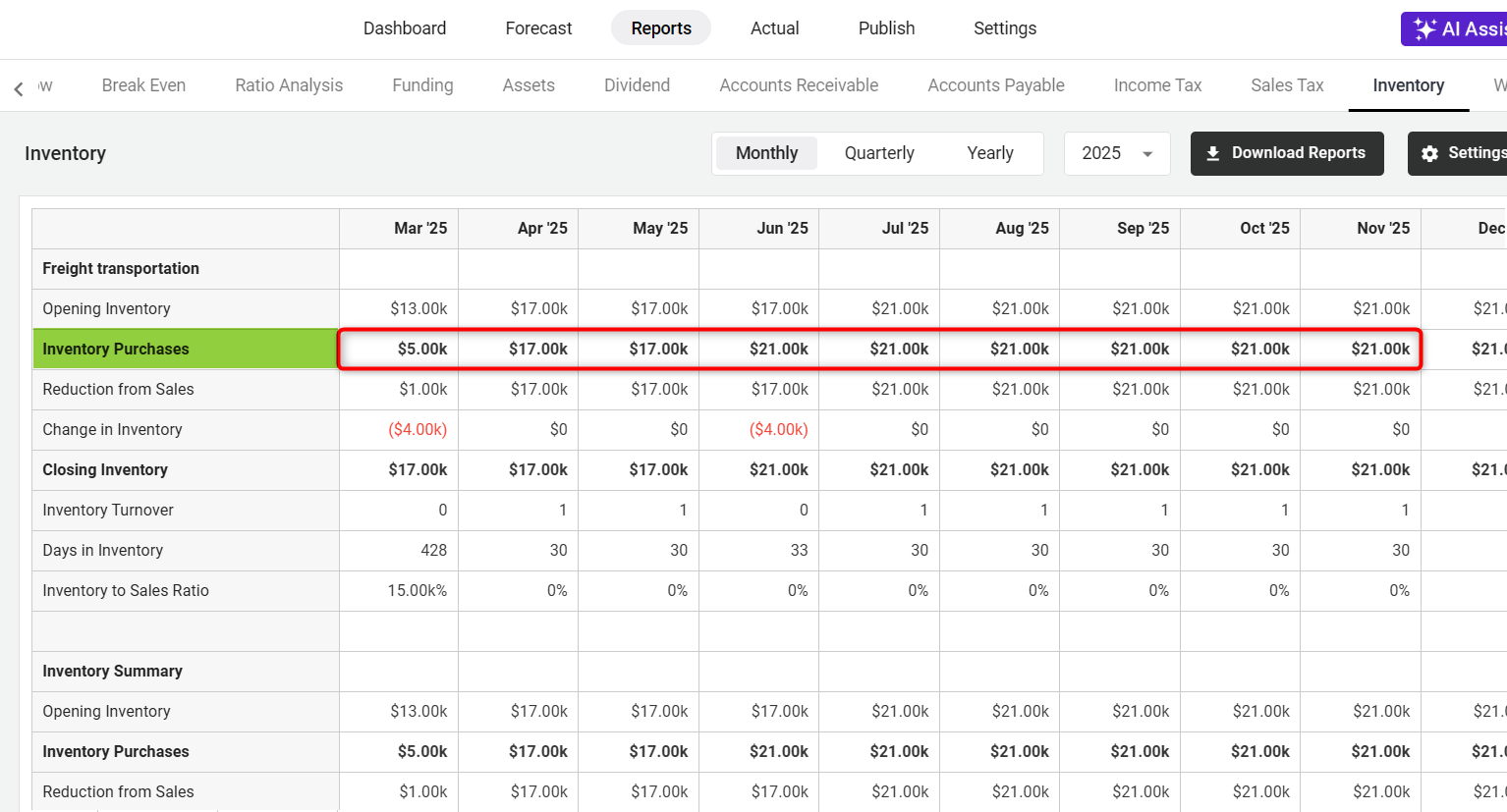Open the Sales Tax report tab
1507x812 pixels.
[x=1287, y=85]
